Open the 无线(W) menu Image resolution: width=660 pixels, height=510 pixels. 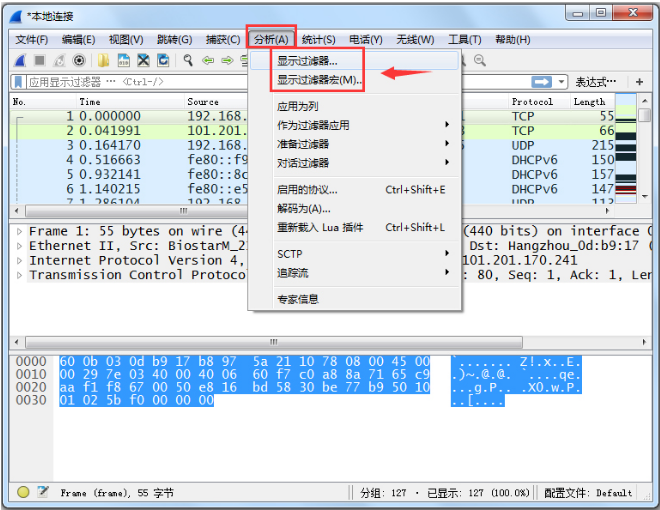coord(415,40)
